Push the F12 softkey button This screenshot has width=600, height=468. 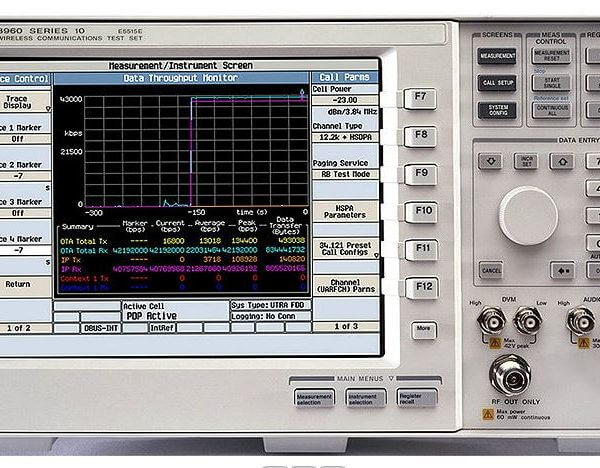pos(422,287)
